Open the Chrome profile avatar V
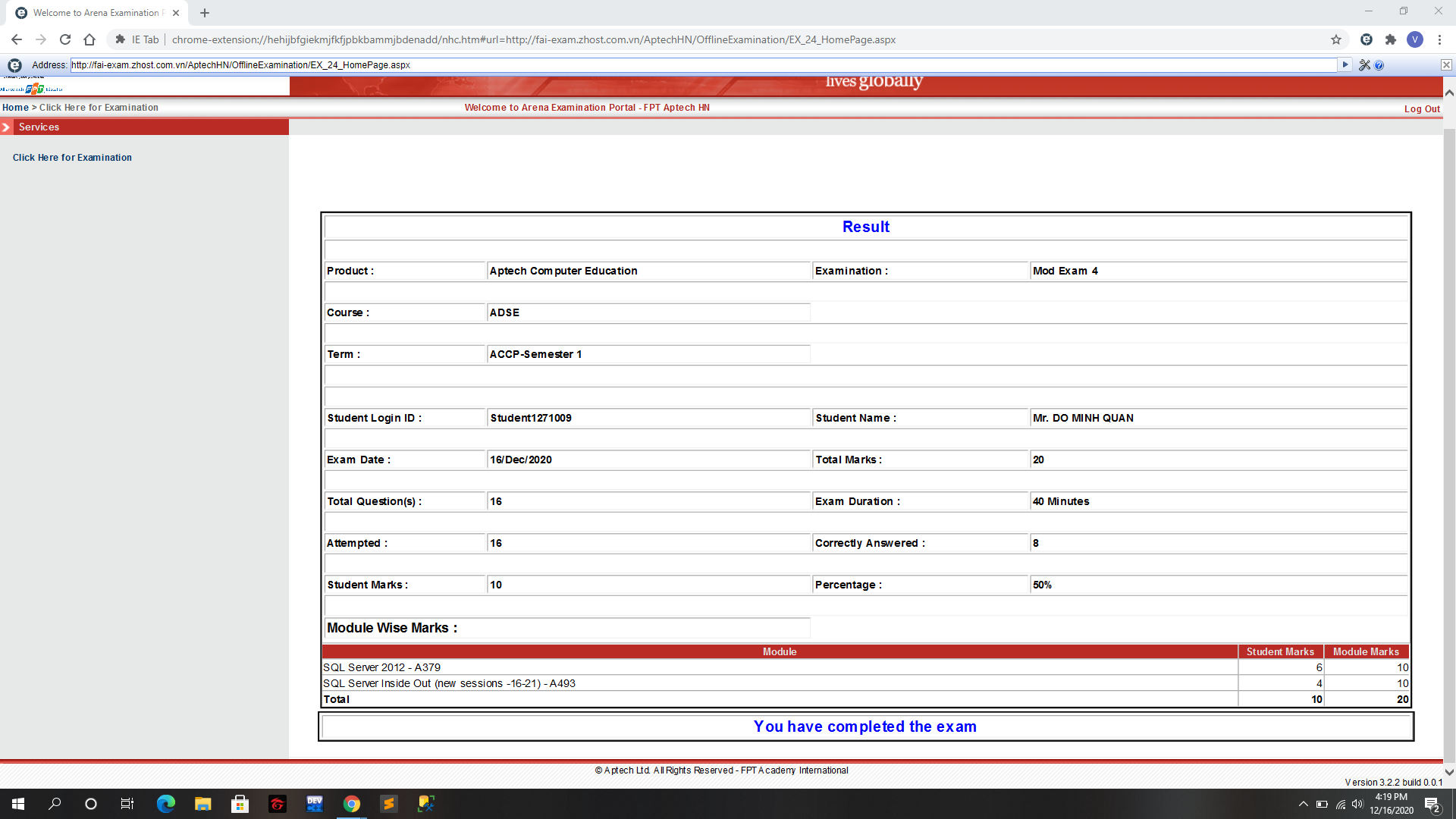The image size is (1456, 819). click(1415, 39)
